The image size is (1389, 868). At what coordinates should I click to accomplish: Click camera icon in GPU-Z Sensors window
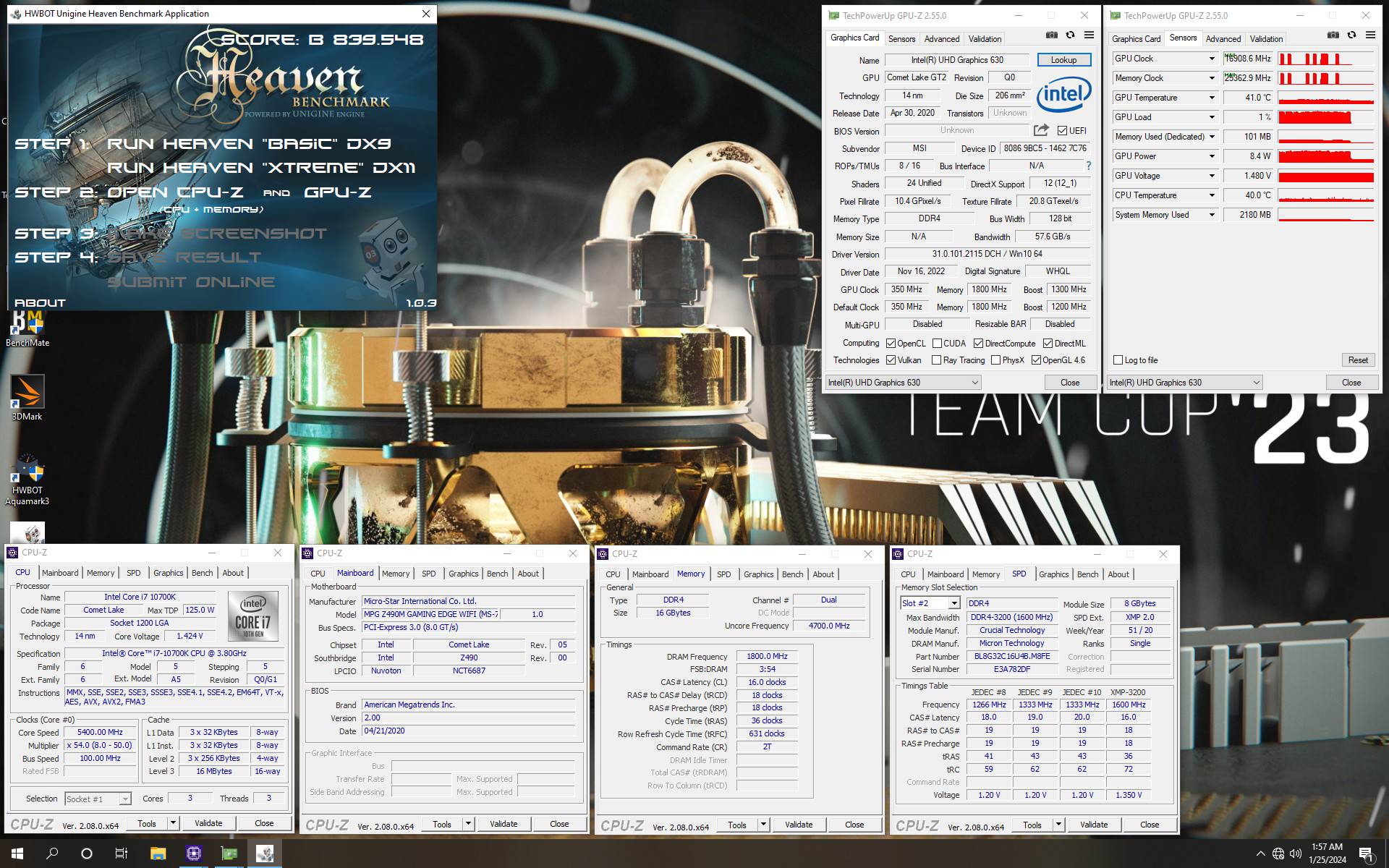coord(1333,35)
